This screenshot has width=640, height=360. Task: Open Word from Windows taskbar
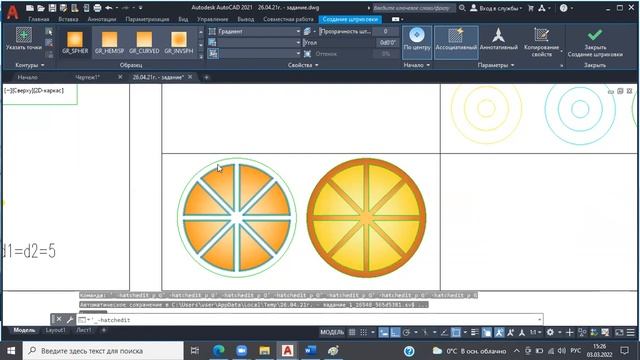click(x=310, y=351)
